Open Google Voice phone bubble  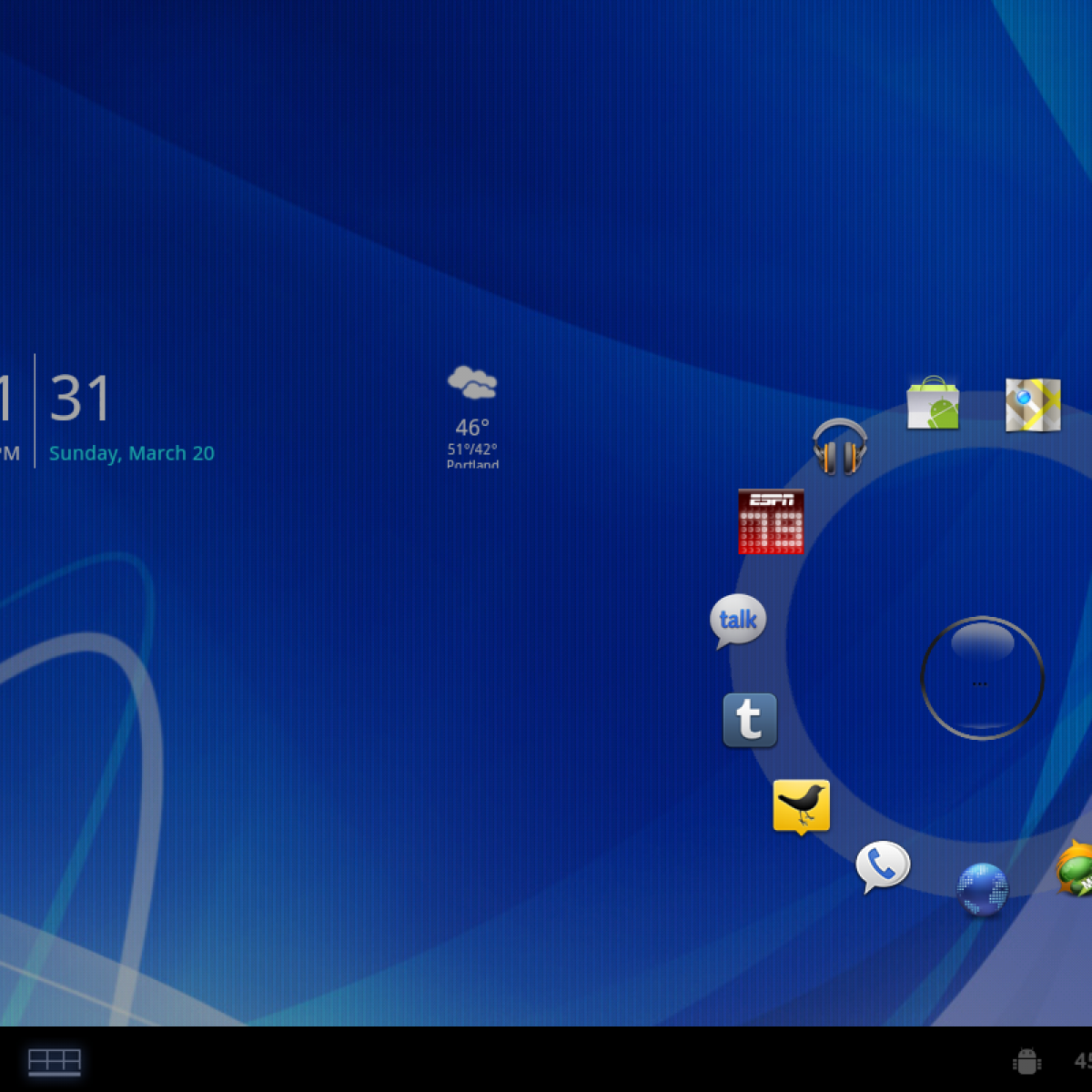pyautogui.click(x=882, y=865)
